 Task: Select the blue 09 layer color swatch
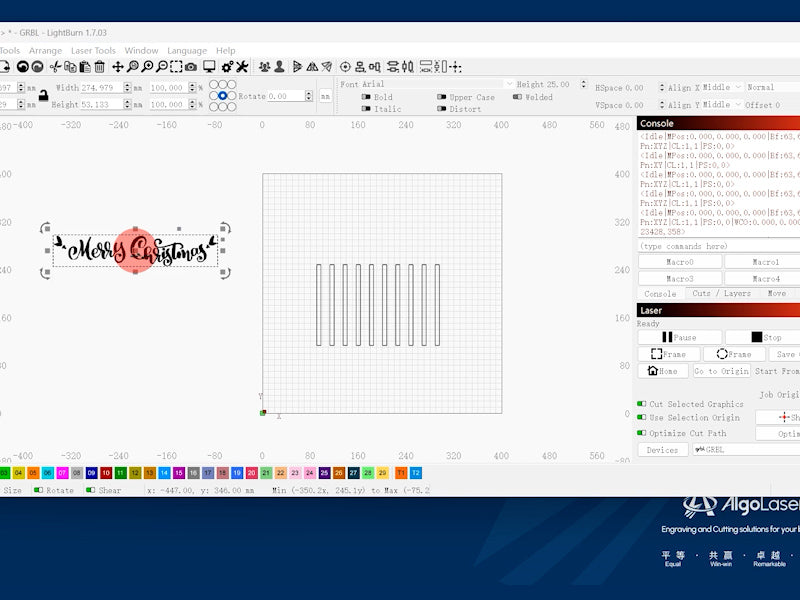point(91,473)
